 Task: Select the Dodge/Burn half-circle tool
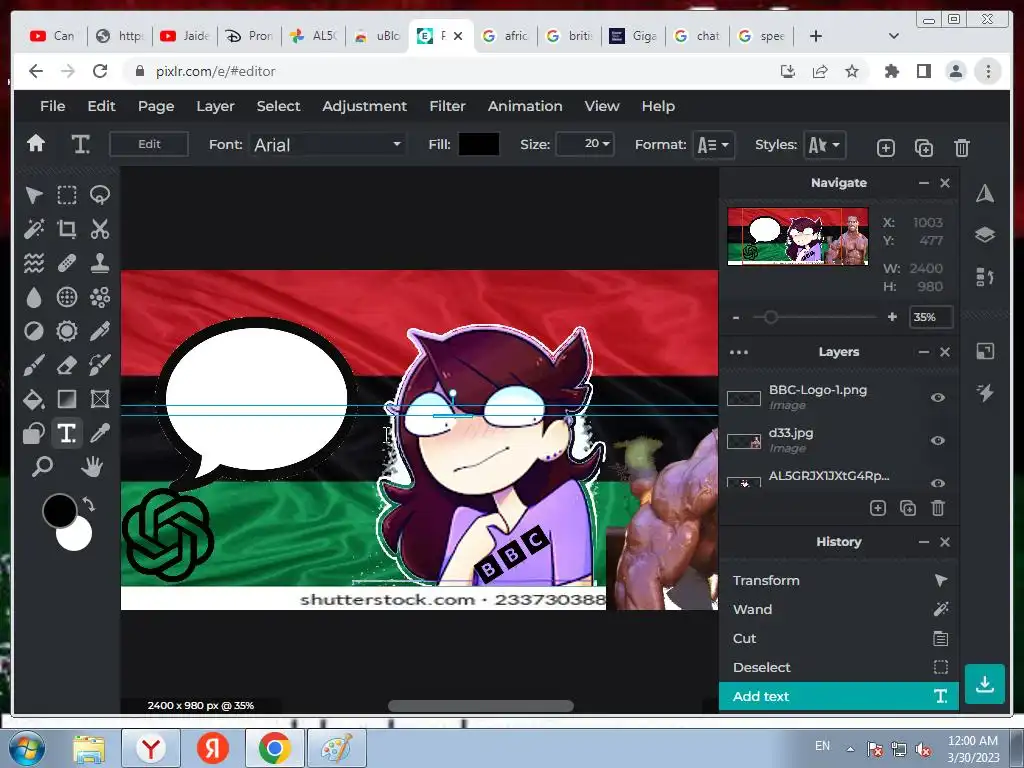point(34,331)
